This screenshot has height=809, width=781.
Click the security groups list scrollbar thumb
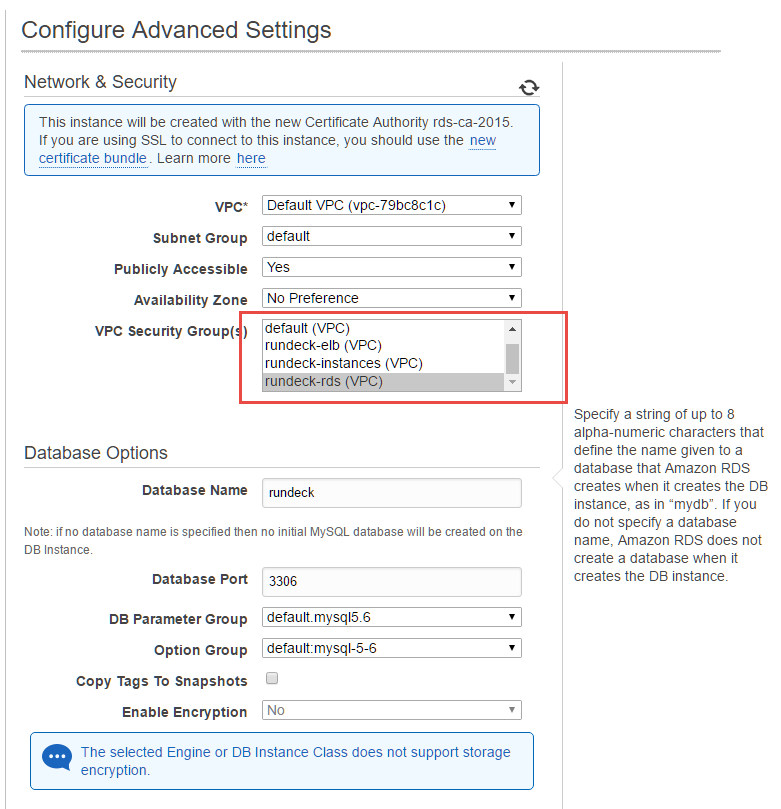pyautogui.click(x=512, y=359)
